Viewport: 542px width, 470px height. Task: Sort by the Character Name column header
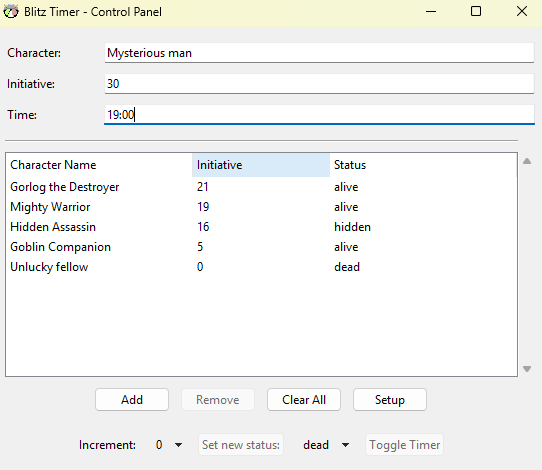[99, 165]
